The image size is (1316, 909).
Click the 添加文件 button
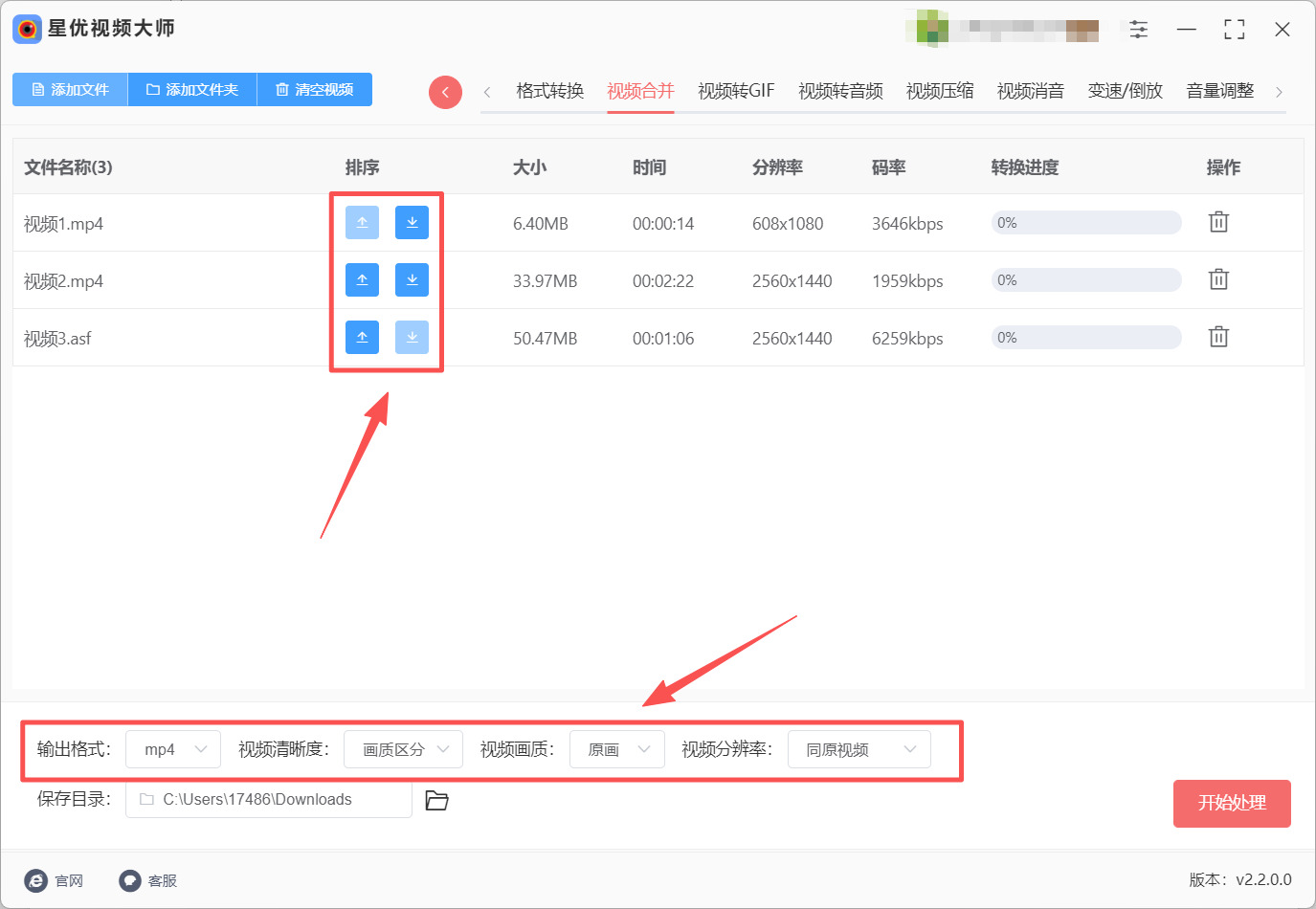click(70, 89)
